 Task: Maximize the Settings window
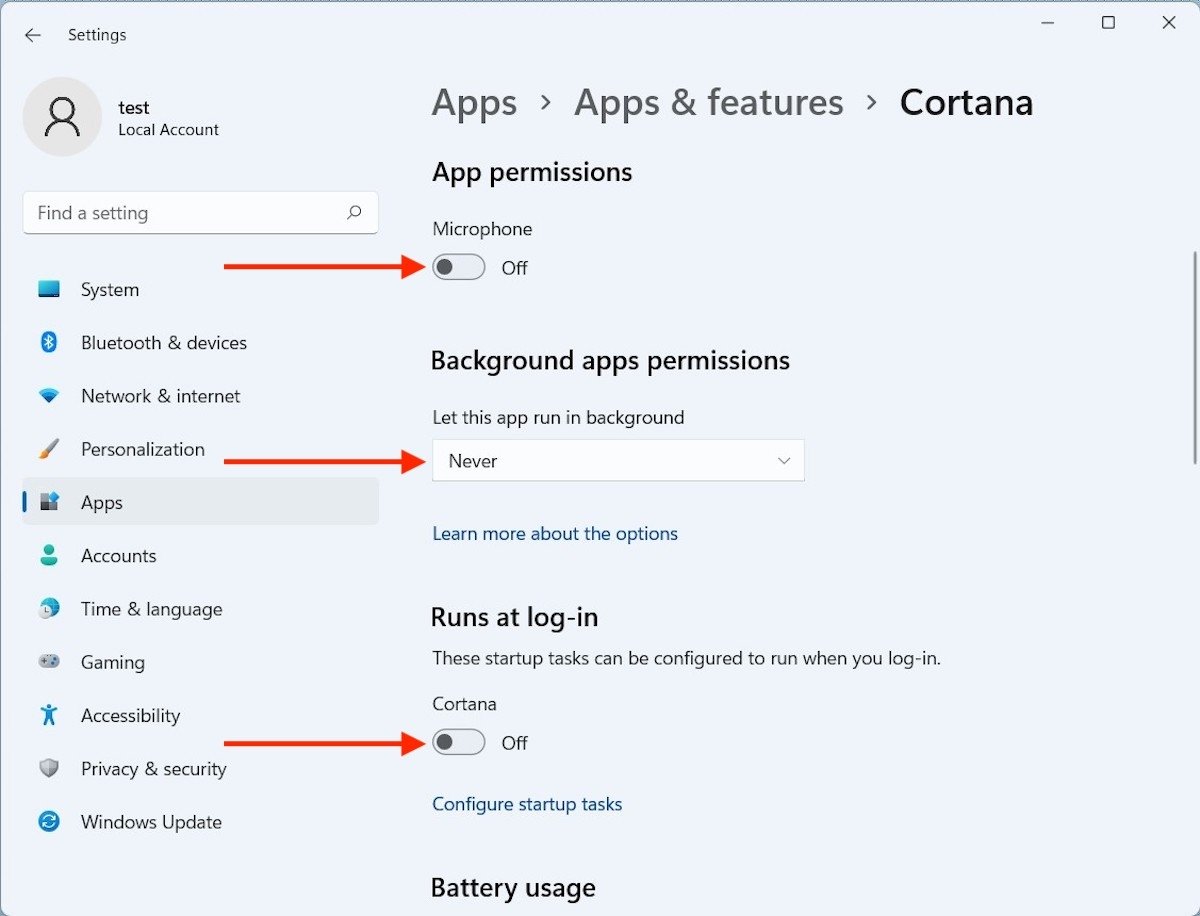click(x=1108, y=23)
